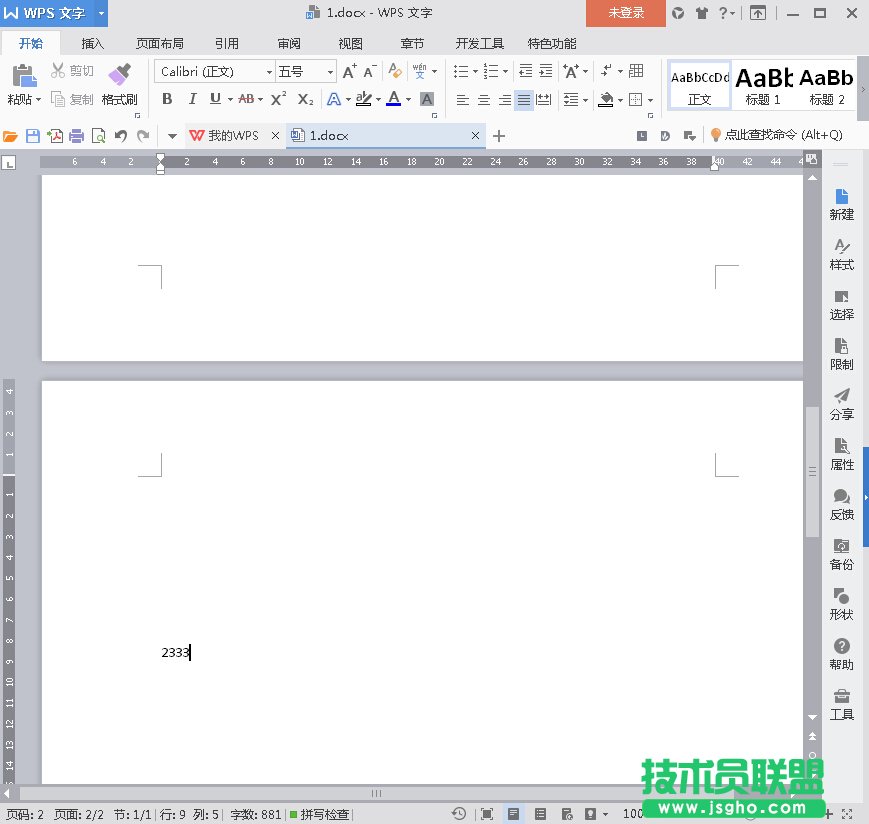Screen dimensions: 869x824
Task: Insert table using the grid icon
Action: point(636,71)
